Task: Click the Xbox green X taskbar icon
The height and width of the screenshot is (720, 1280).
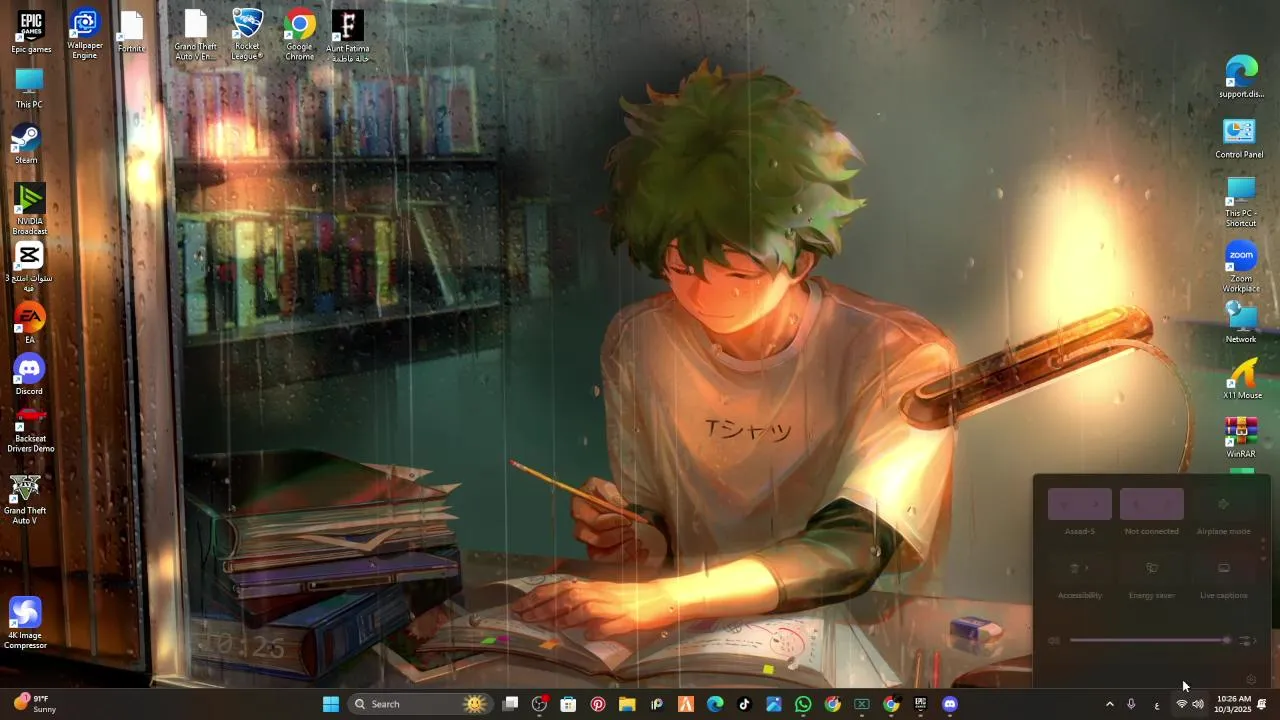Action: (861, 704)
